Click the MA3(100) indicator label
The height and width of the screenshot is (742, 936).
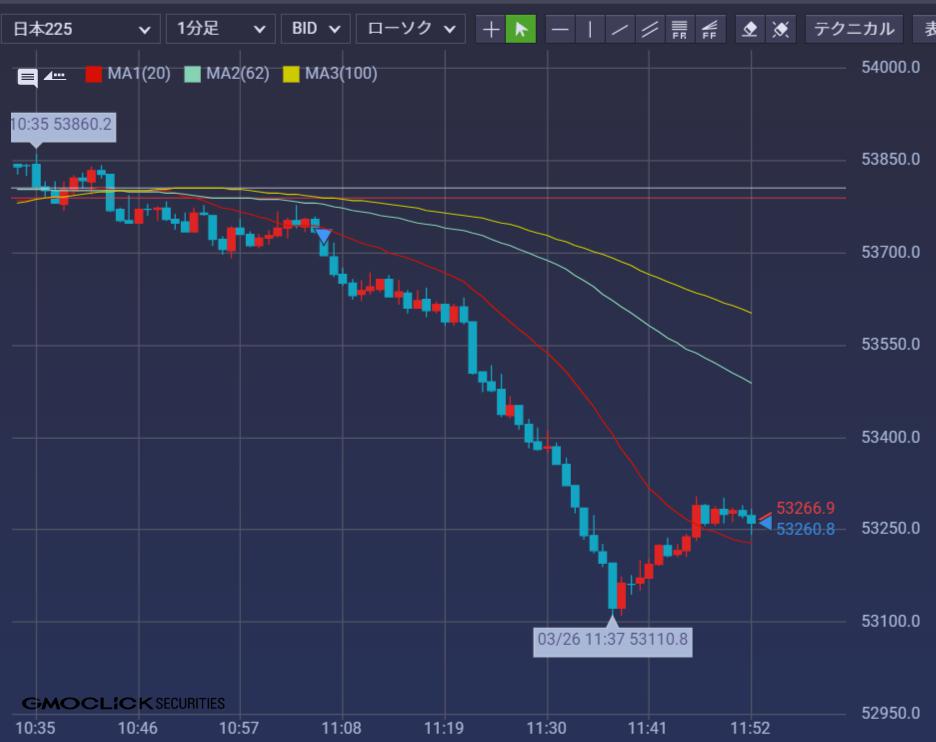(340, 74)
